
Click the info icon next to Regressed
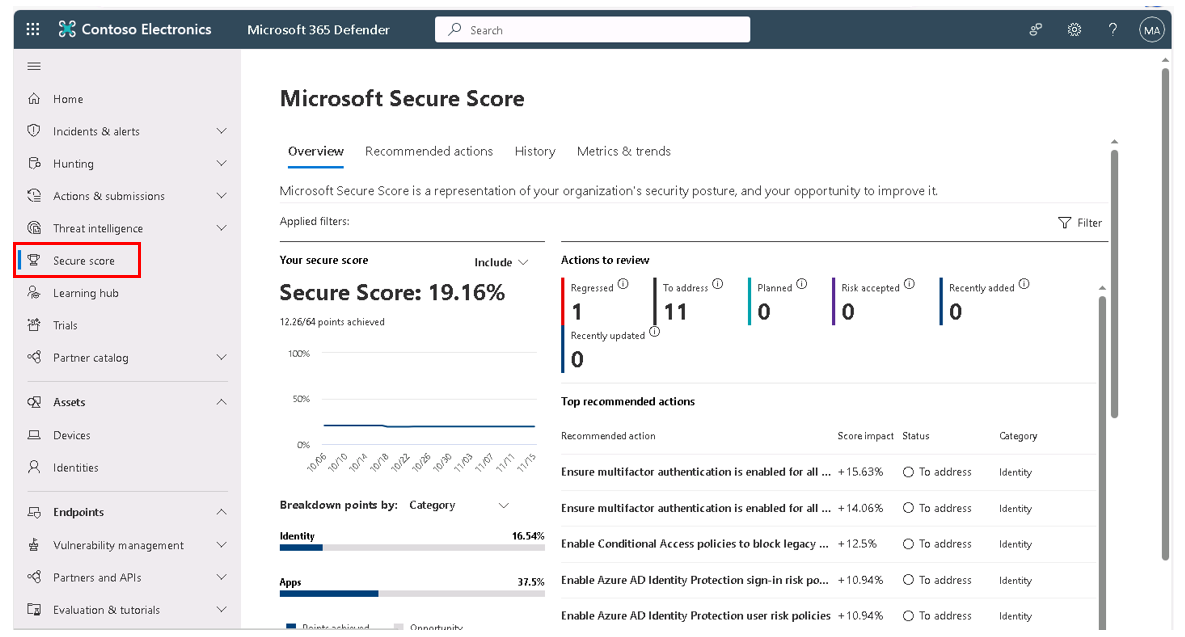[x=623, y=285]
